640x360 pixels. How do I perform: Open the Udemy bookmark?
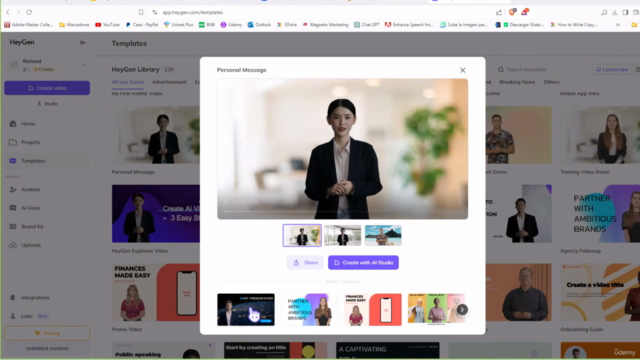[231, 25]
